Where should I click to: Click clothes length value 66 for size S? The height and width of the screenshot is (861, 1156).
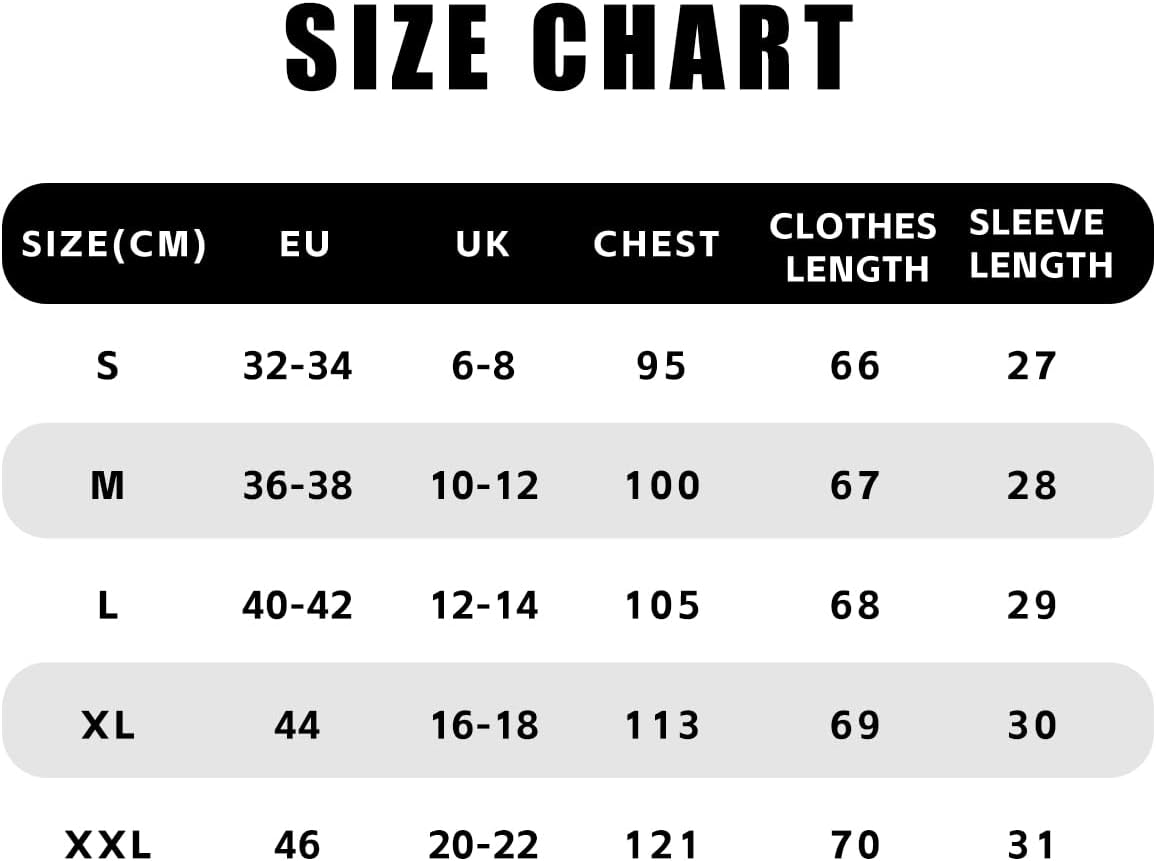tap(855, 366)
